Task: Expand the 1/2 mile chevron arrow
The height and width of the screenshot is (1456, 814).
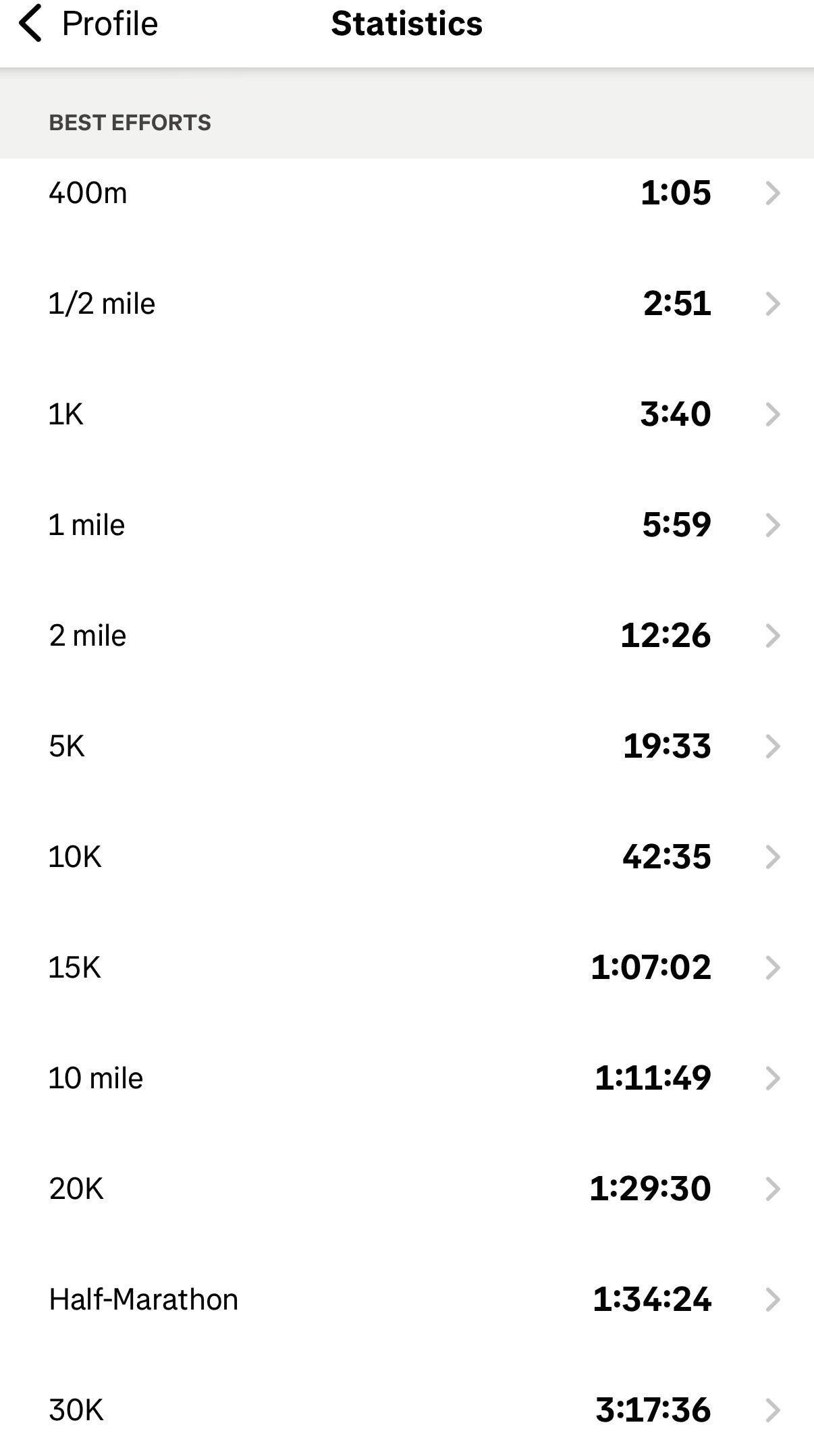Action: tap(773, 304)
